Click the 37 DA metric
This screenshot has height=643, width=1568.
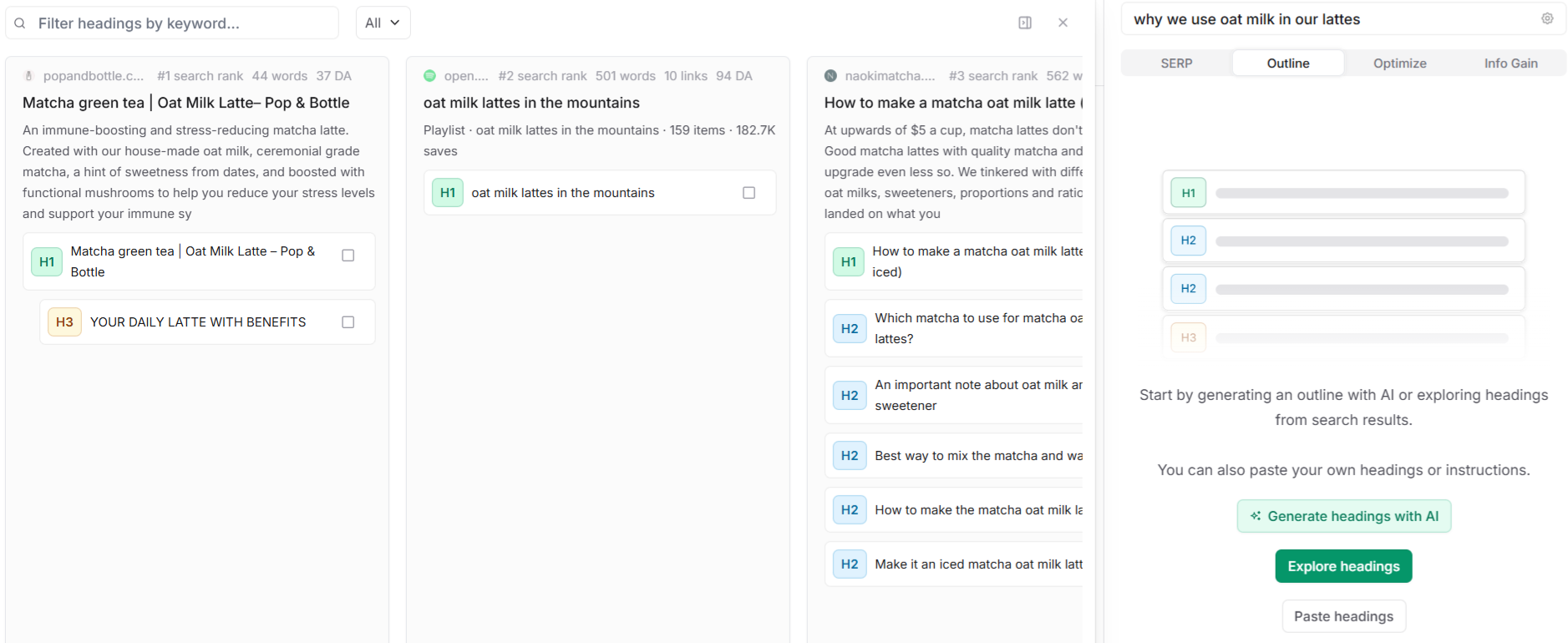click(x=334, y=76)
